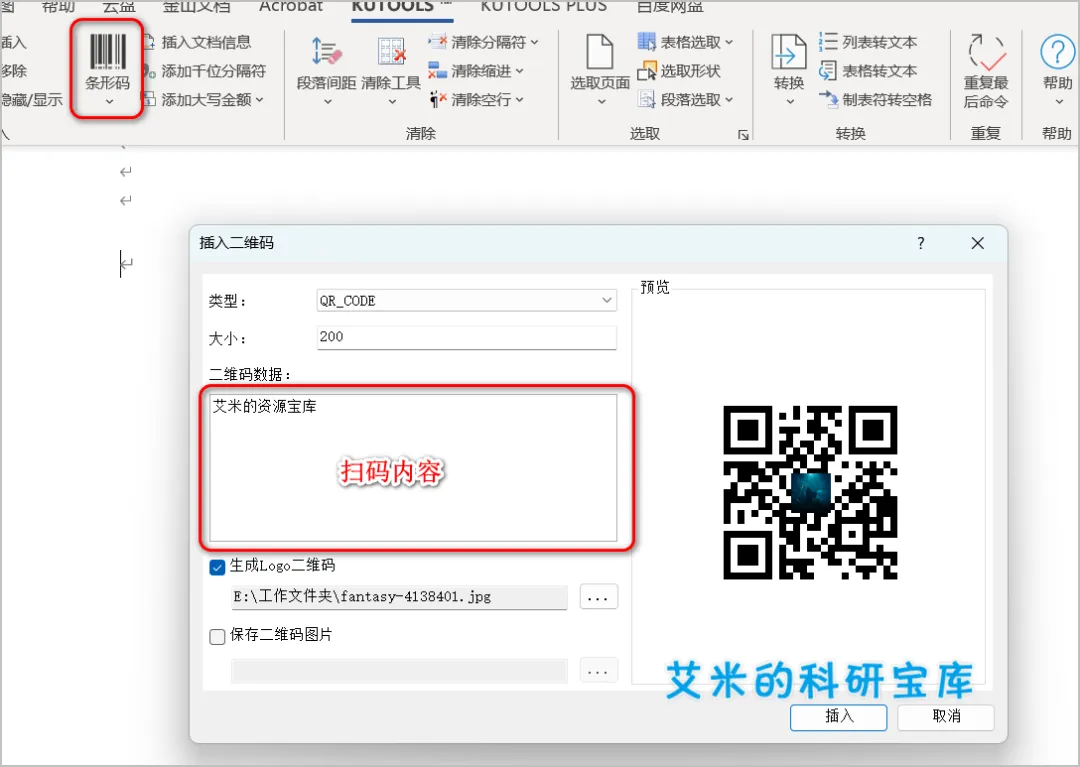Open the 百度网盘 tab
The image size is (1080, 767).
(x=670, y=6)
